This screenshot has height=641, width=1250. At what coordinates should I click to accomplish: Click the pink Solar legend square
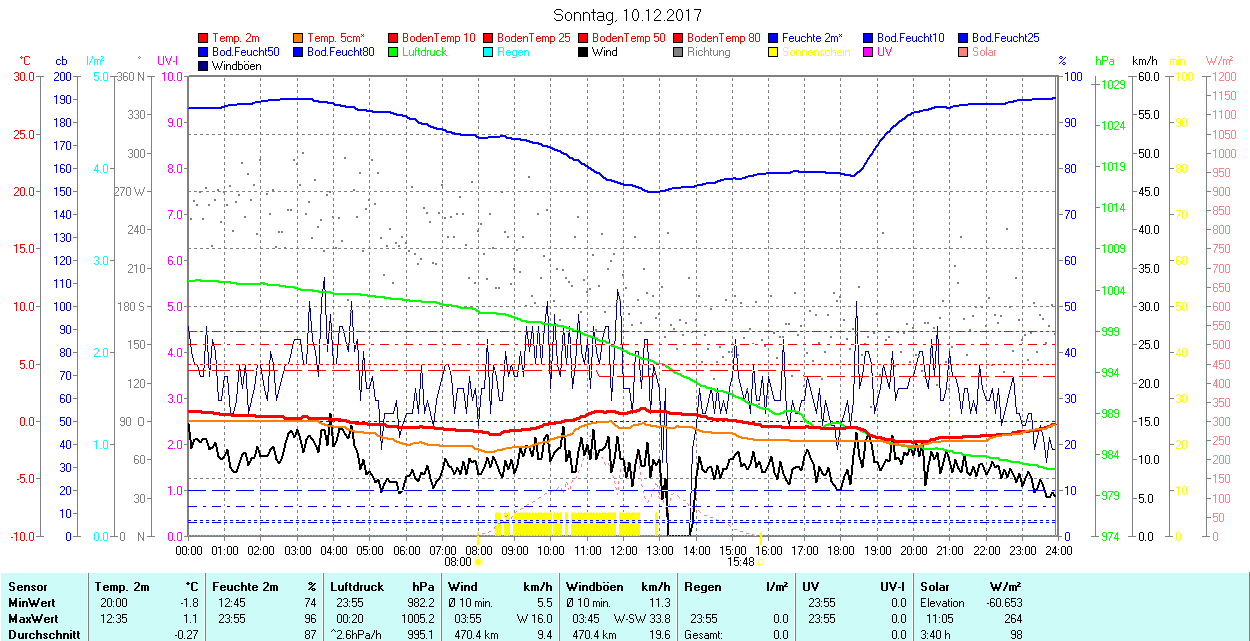pyautogui.click(x=964, y=52)
